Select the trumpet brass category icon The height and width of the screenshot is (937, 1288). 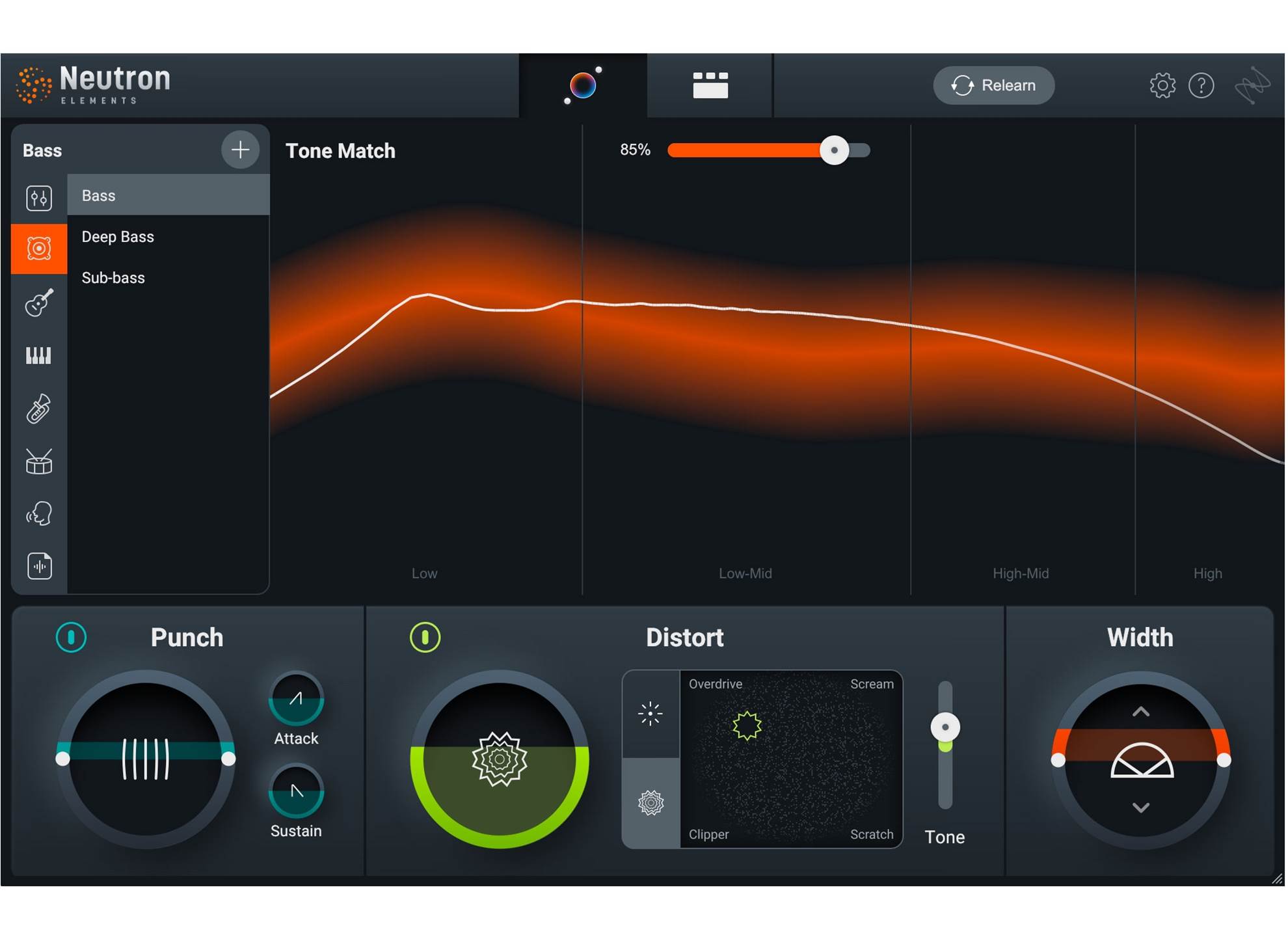point(38,409)
